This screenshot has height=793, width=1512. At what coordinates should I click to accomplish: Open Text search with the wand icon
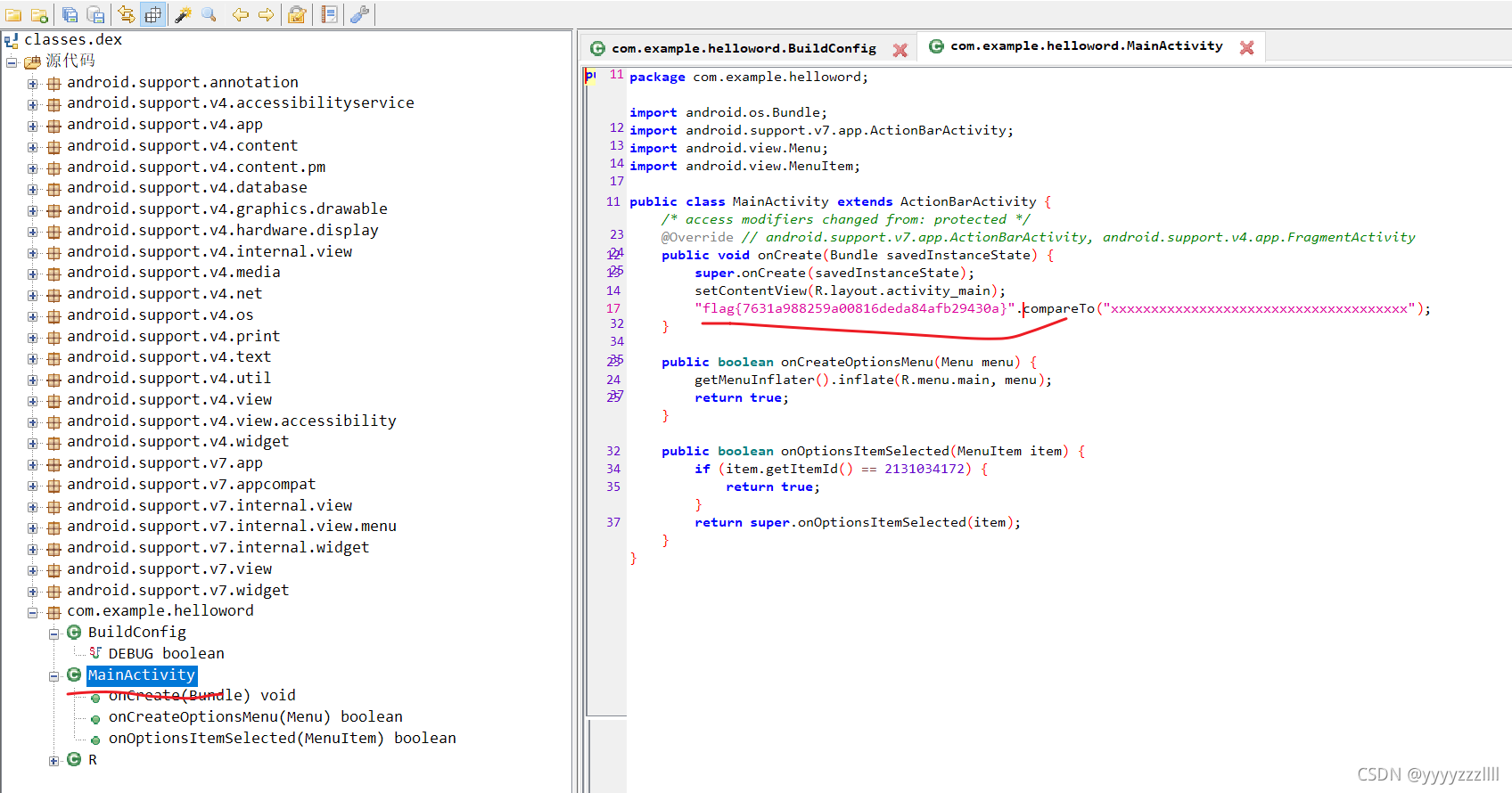pyautogui.click(x=184, y=14)
